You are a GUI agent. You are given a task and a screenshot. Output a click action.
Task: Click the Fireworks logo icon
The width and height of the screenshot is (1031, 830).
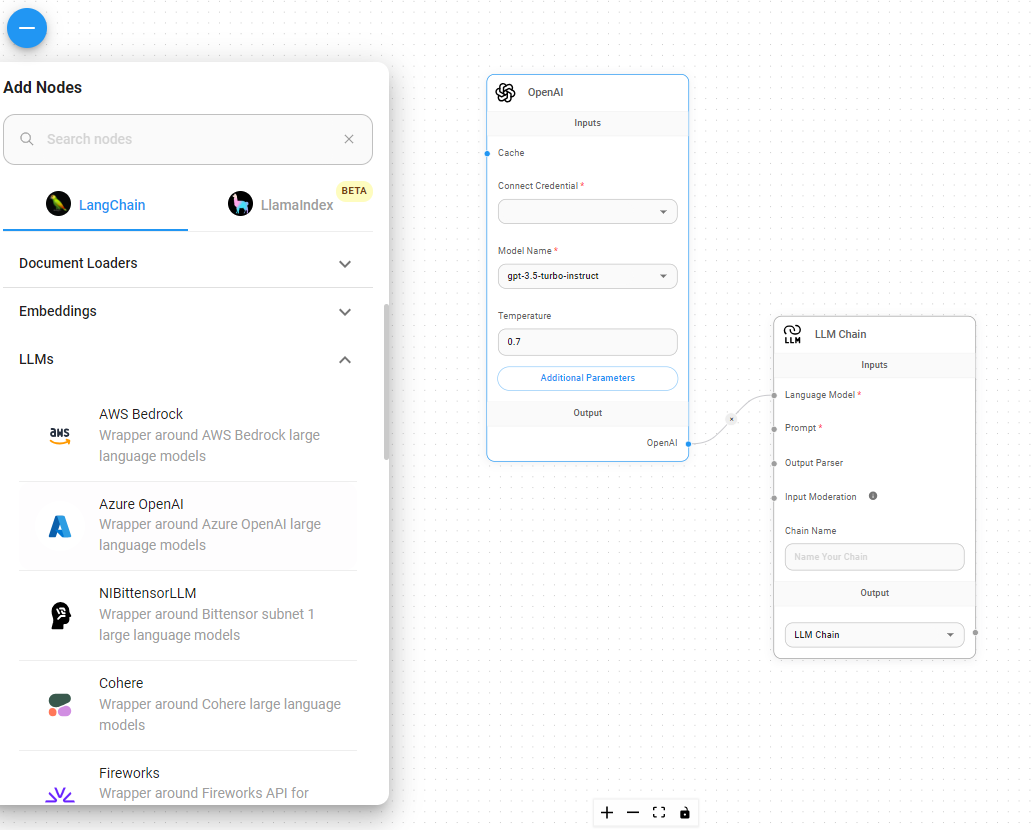click(60, 794)
